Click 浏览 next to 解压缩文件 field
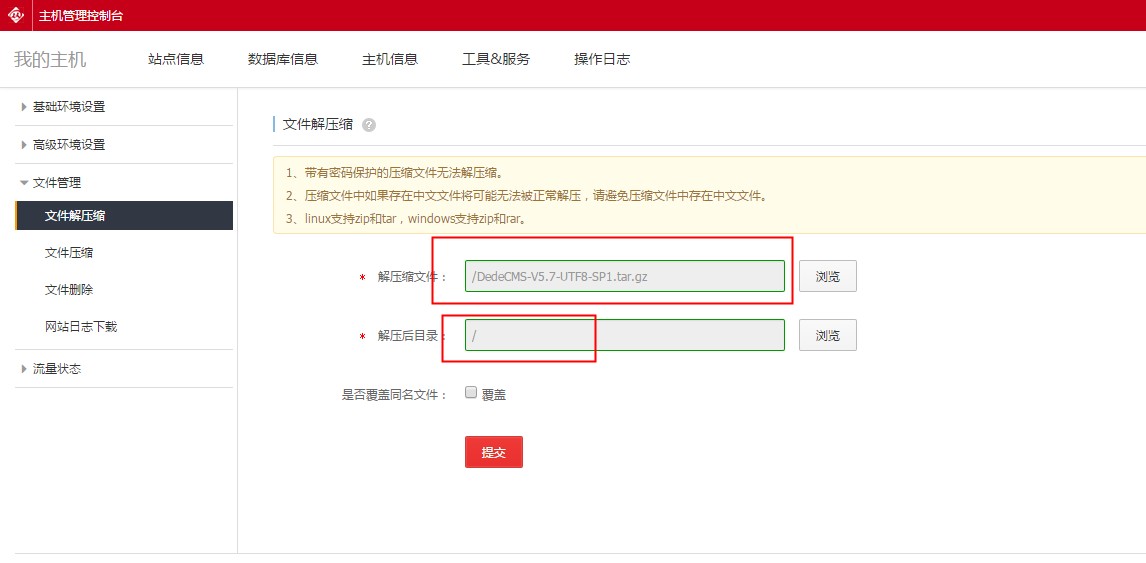The width and height of the screenshot is (1146, 563). tap(827, 276)
